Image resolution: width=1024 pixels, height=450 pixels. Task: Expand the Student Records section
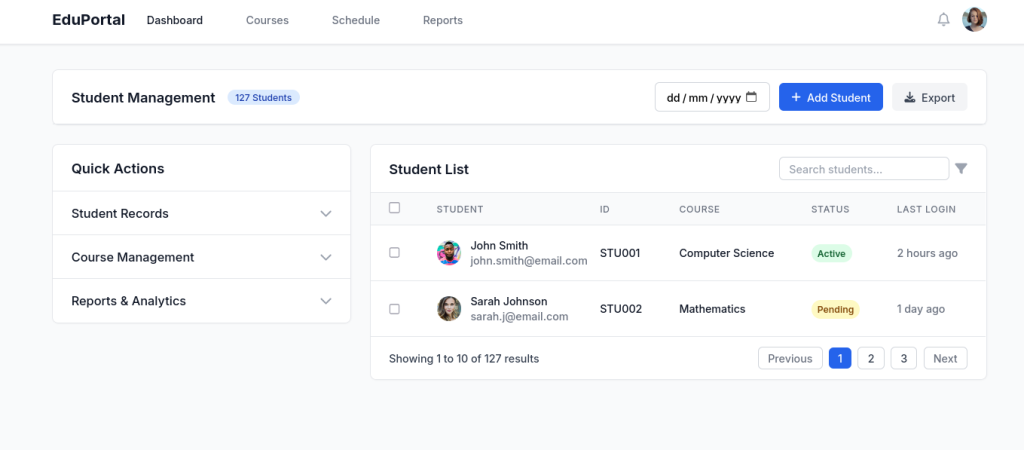click(201, 214)
